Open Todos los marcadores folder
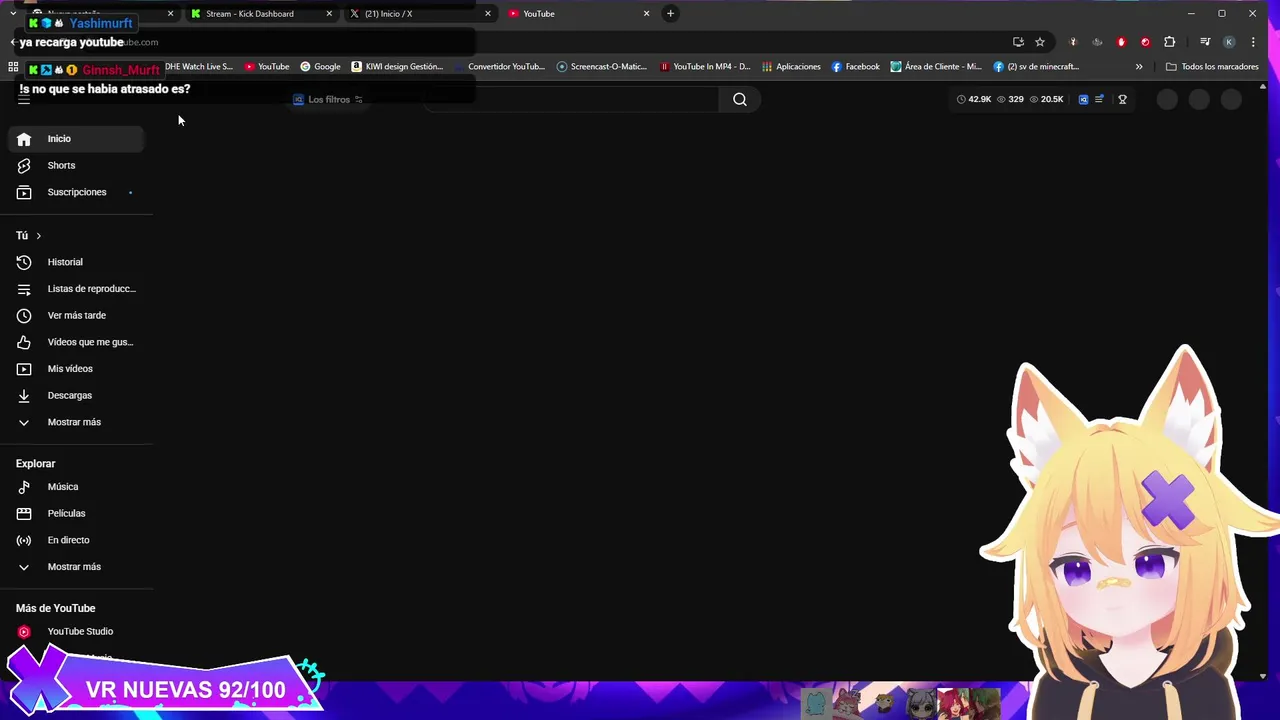 [x=1212, y=67]
